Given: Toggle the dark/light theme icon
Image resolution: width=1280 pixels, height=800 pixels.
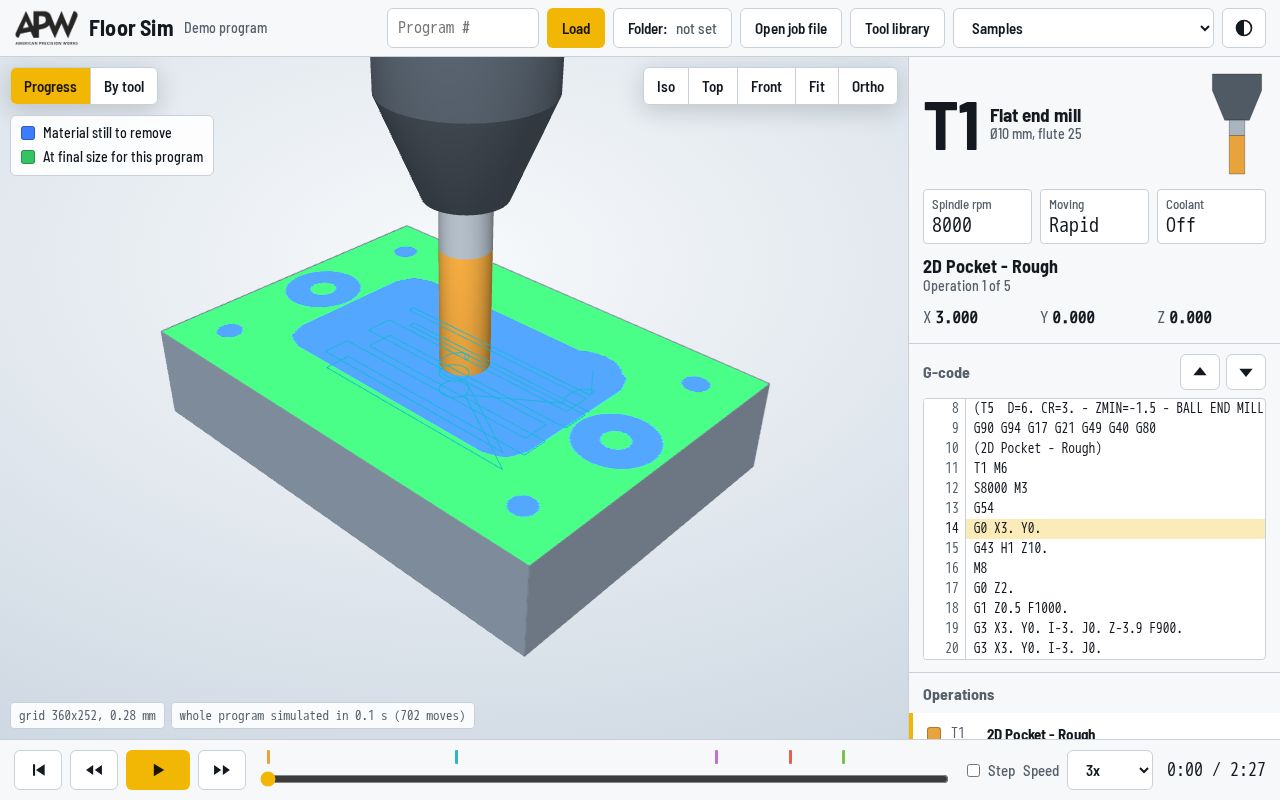Looking at the screenshot, I should coord(1244,28).
